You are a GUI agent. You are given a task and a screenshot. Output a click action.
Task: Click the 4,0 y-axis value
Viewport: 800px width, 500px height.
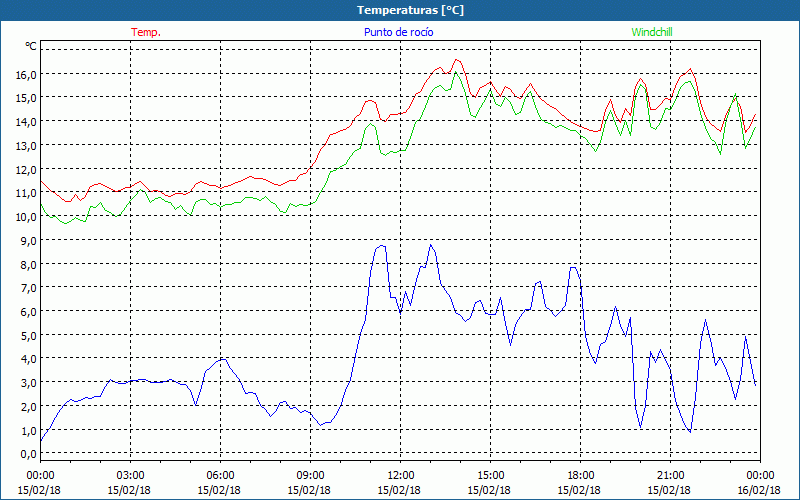29,359
